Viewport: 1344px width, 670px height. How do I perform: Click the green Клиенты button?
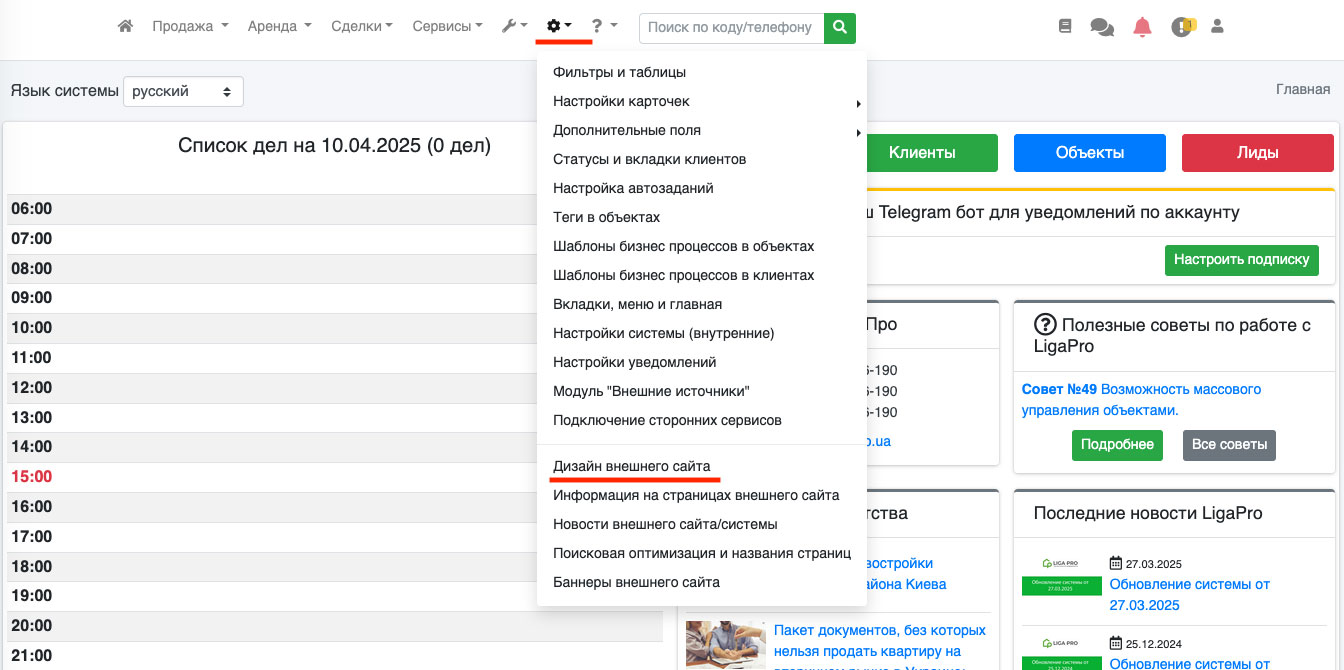point(921,153)
